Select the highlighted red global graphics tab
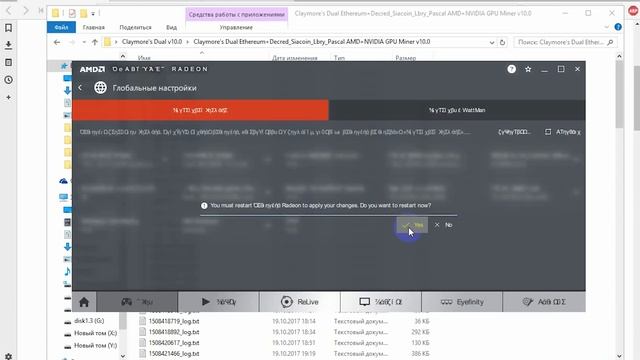This screenshot has height=360, width=640. (x=200, y=110)
